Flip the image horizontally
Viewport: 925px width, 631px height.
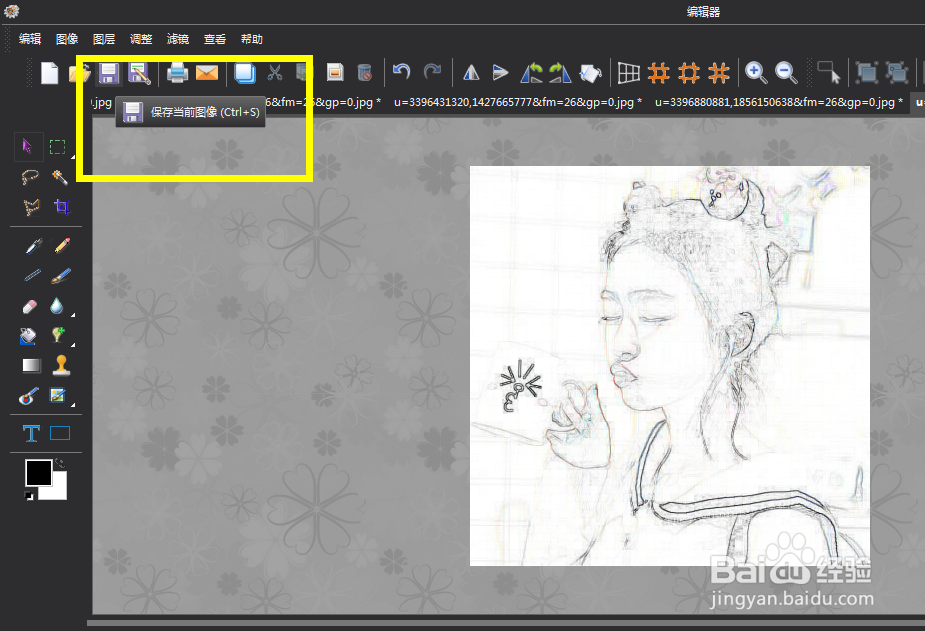pos(471,73)
